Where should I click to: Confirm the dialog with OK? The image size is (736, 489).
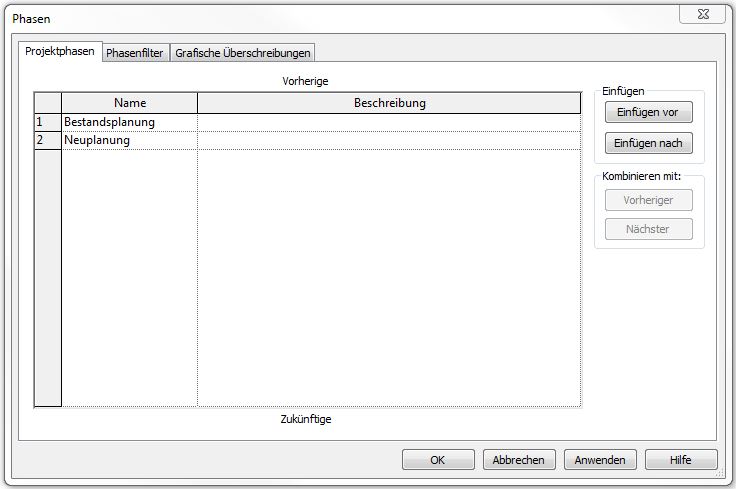pos(438,460)
